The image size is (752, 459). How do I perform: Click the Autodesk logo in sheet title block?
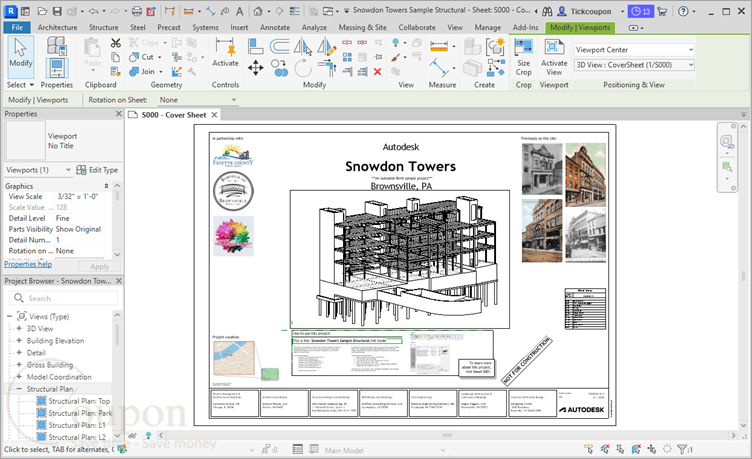point(582,410)
